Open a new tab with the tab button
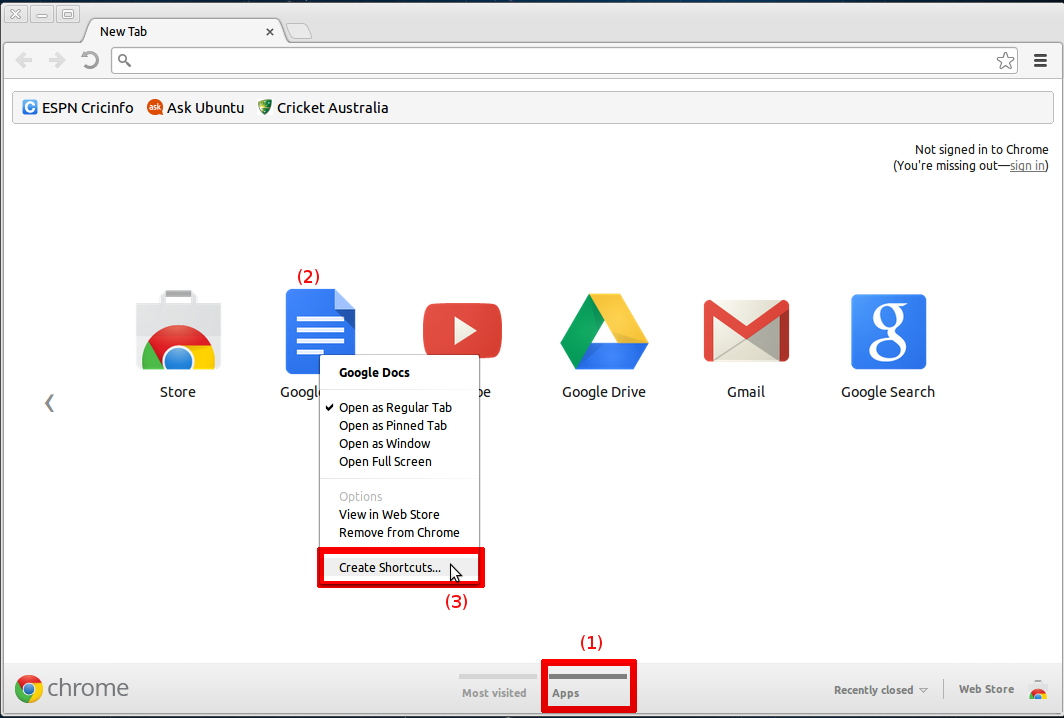1064x718 pixels. pyautogui.click(x=299, y=31)
